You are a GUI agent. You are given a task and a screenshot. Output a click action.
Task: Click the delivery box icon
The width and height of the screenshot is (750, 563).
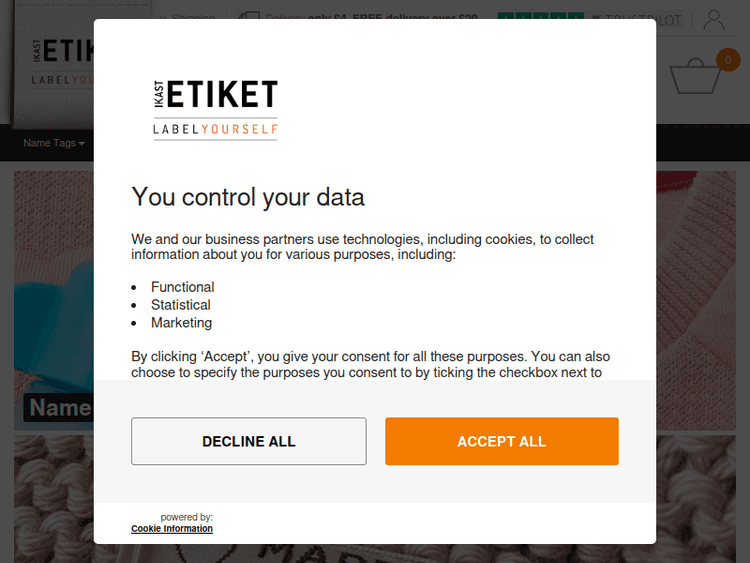[250, 19]
